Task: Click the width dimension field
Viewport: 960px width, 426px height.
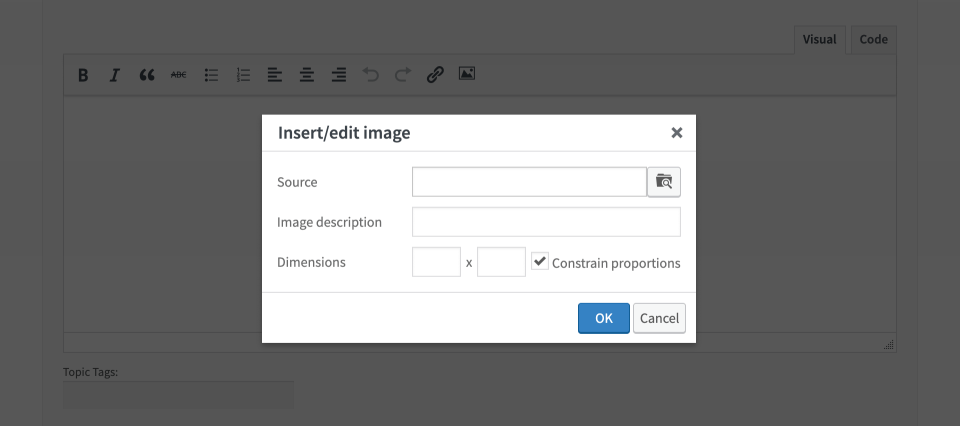Action: (x=437, y=262)
